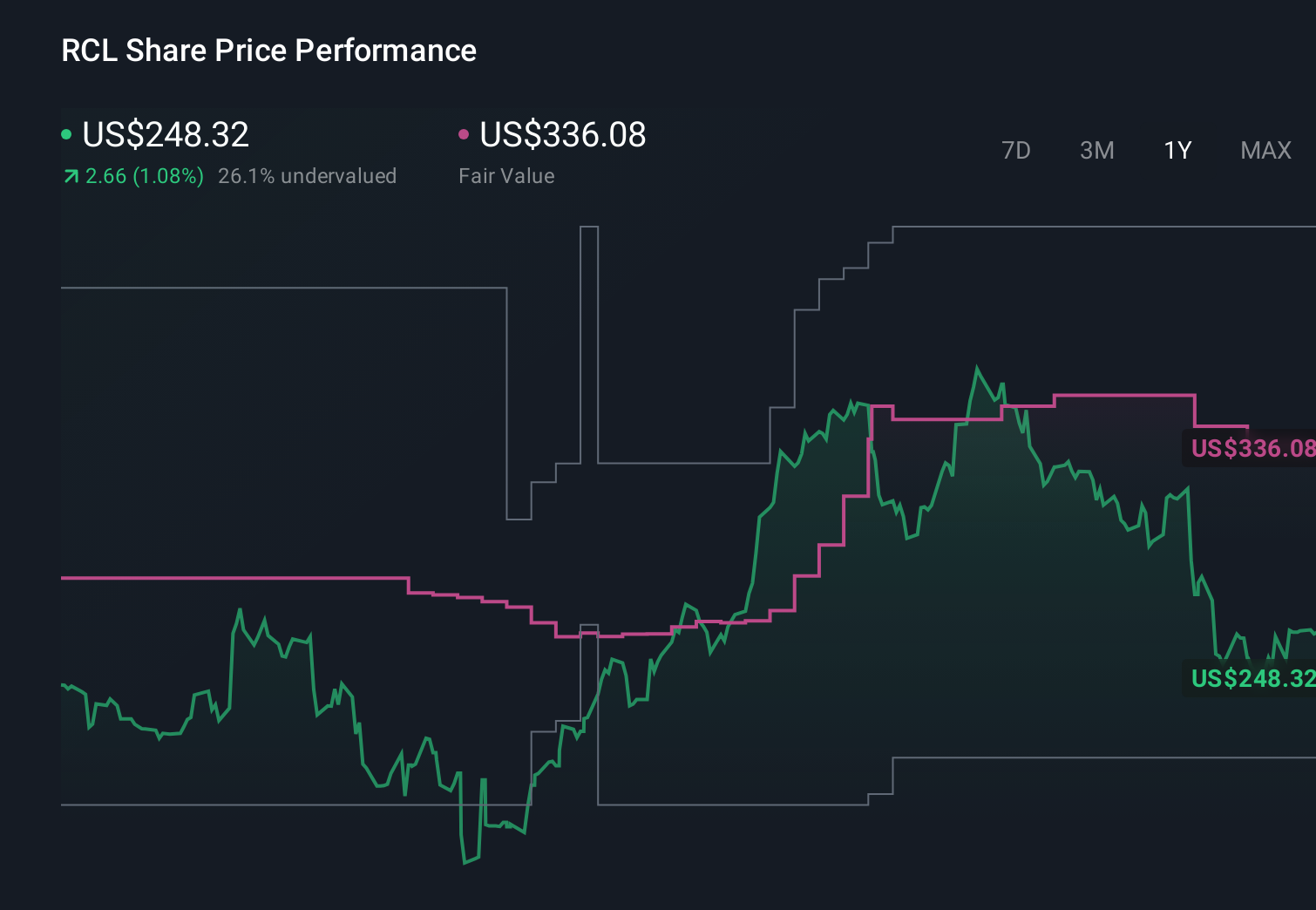Show the MAX price history

pyautogui.click(x=1265, y=151)
